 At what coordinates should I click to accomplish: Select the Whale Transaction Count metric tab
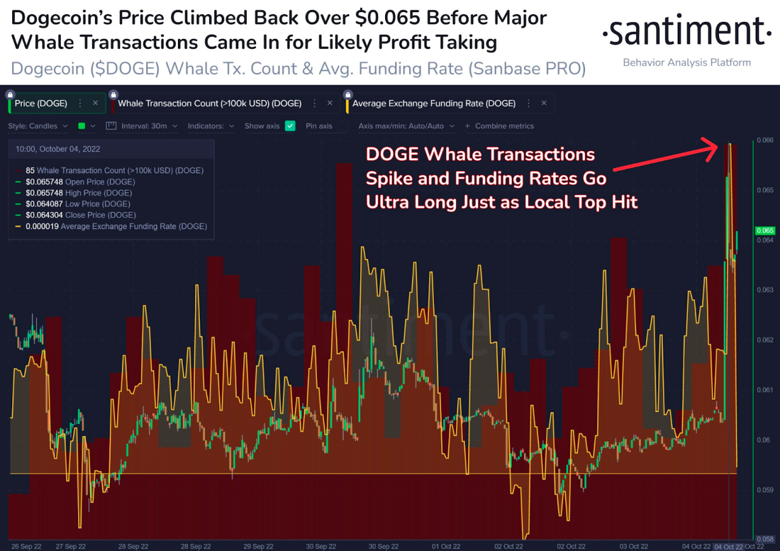(x=209, y=103)
